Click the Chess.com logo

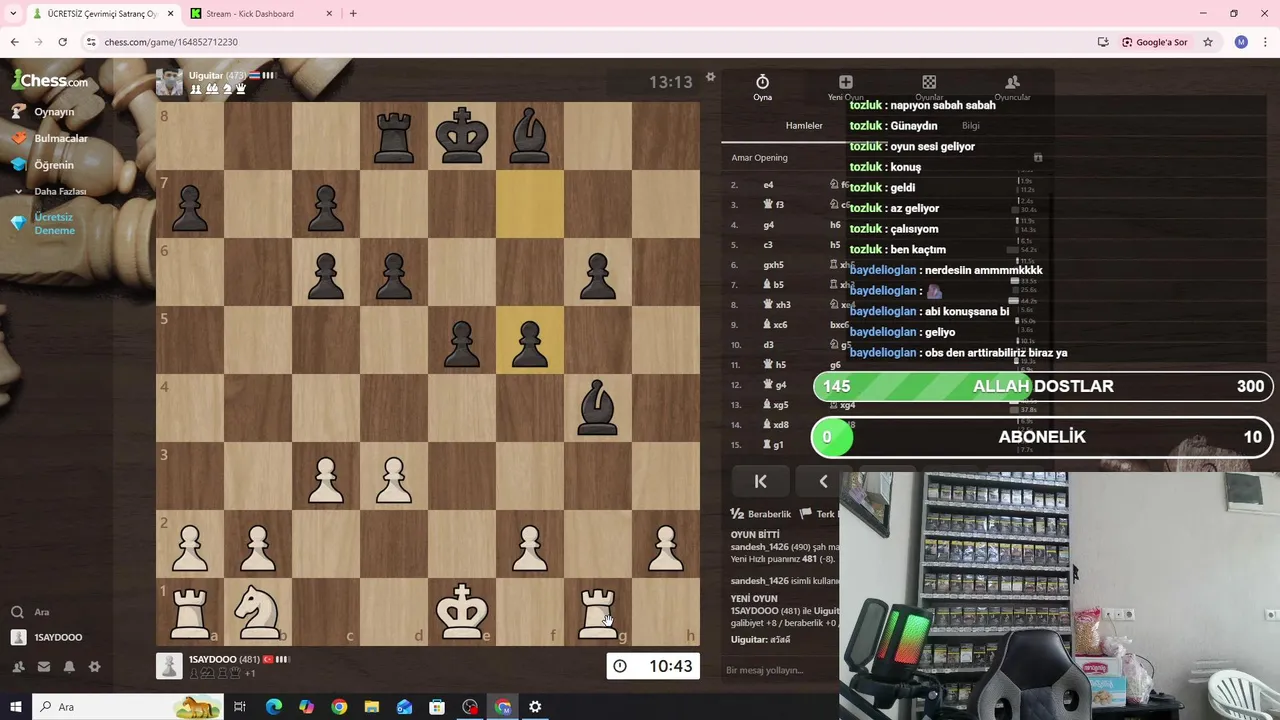tap(50, 80)
